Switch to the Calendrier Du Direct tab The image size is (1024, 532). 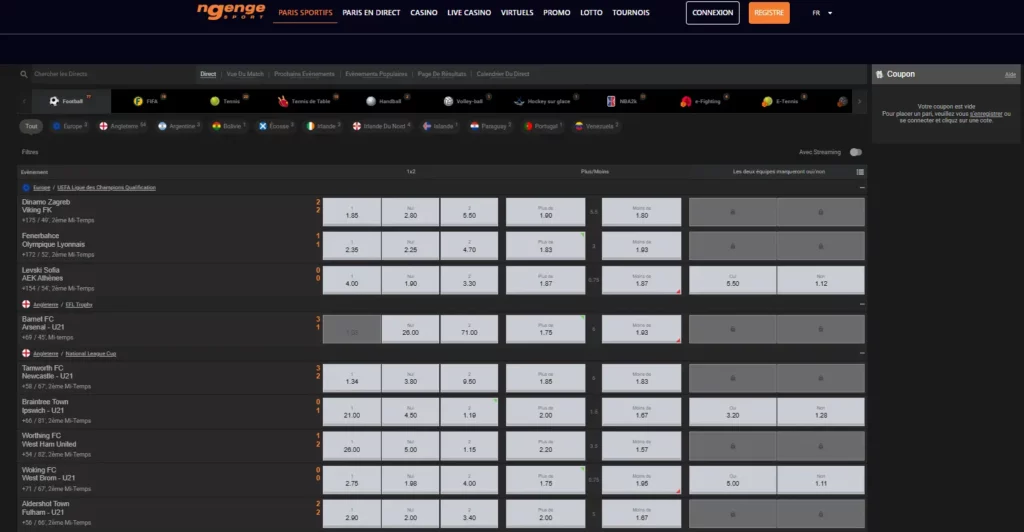click(503, 74)
